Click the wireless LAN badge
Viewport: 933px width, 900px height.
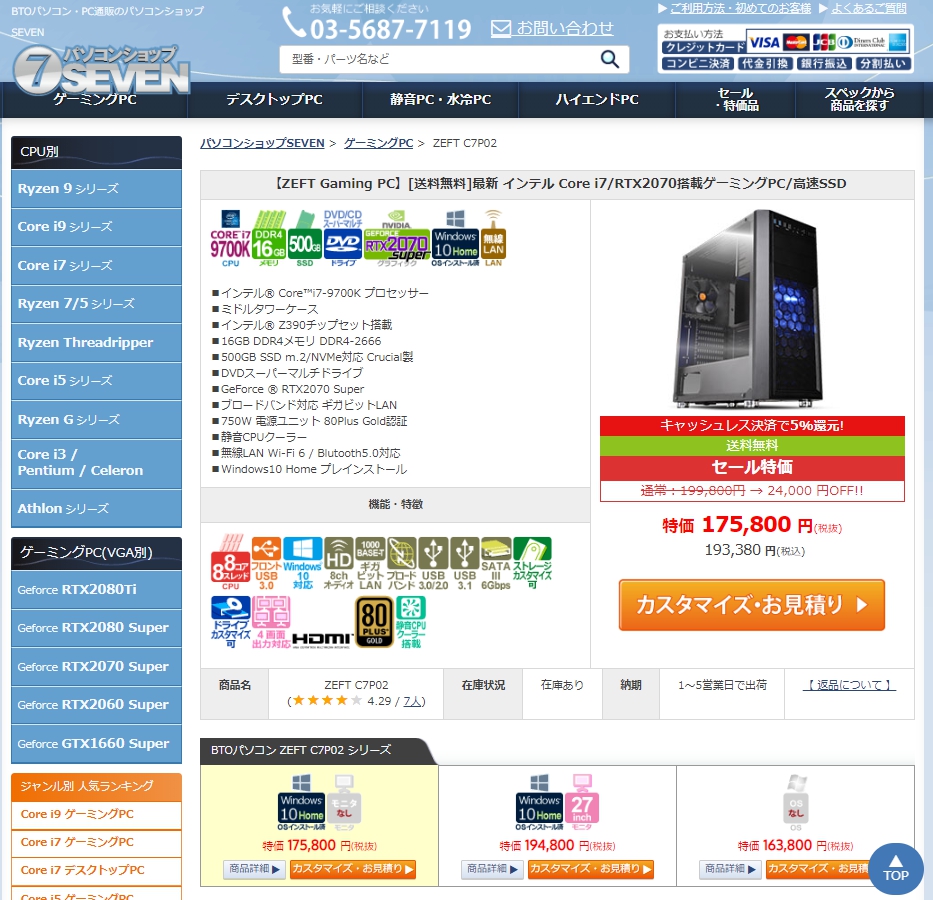(493, 238)
